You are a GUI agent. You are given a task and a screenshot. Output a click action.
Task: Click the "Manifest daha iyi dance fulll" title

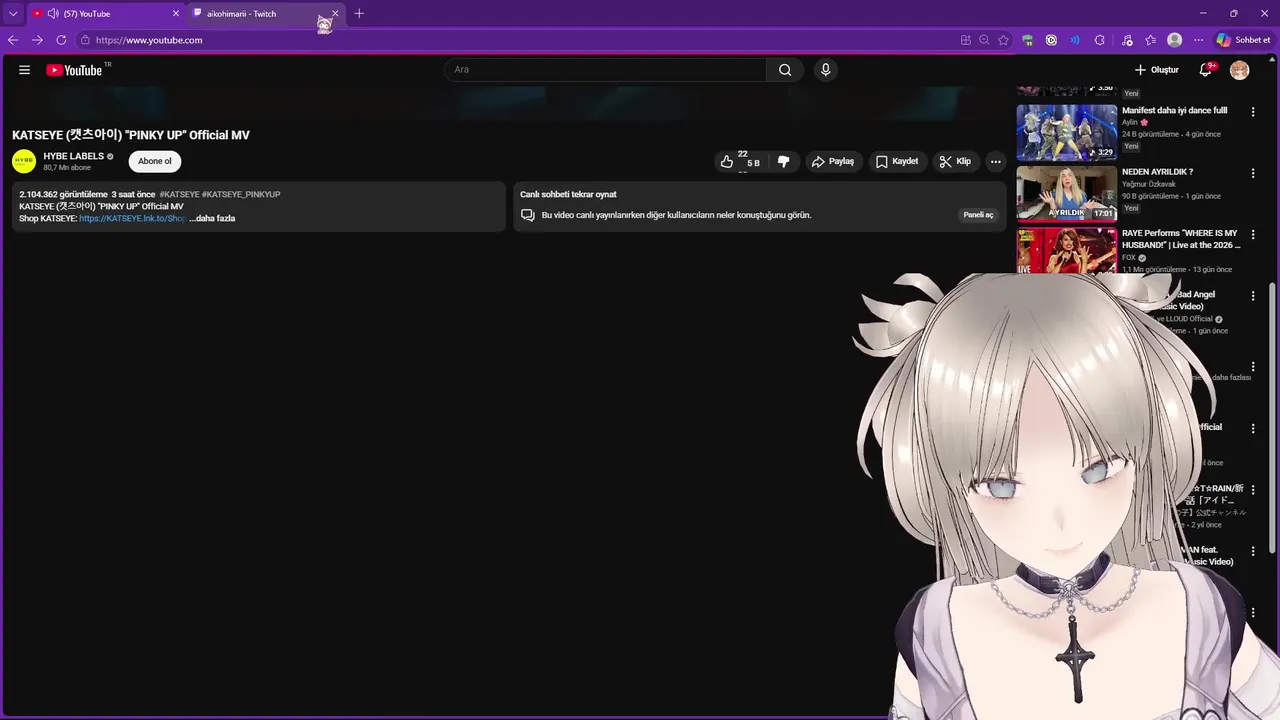1174,110
